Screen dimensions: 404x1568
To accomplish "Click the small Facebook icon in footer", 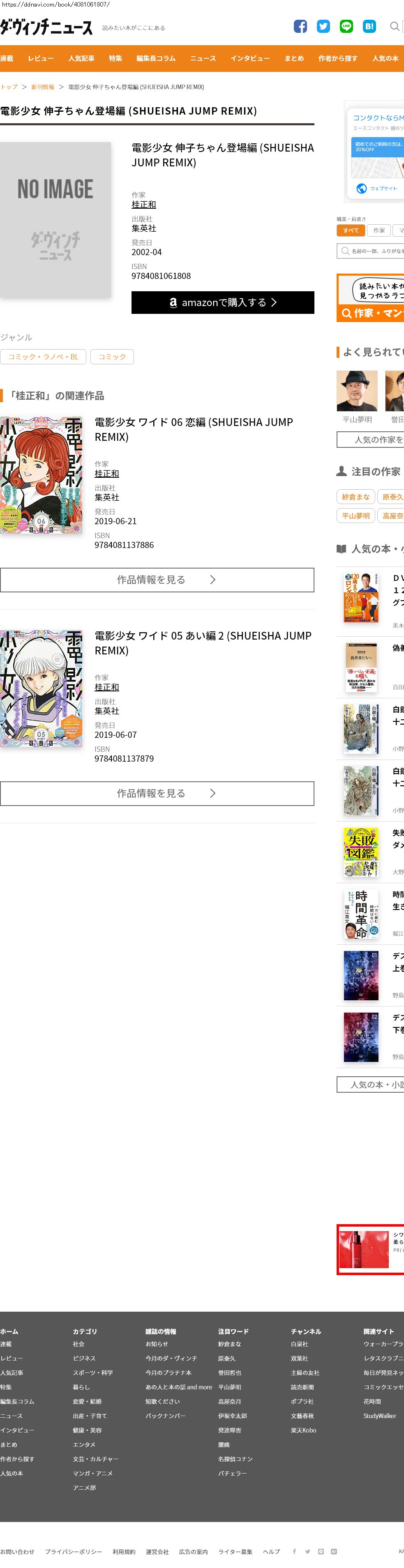I will [x=294, y=1551].
